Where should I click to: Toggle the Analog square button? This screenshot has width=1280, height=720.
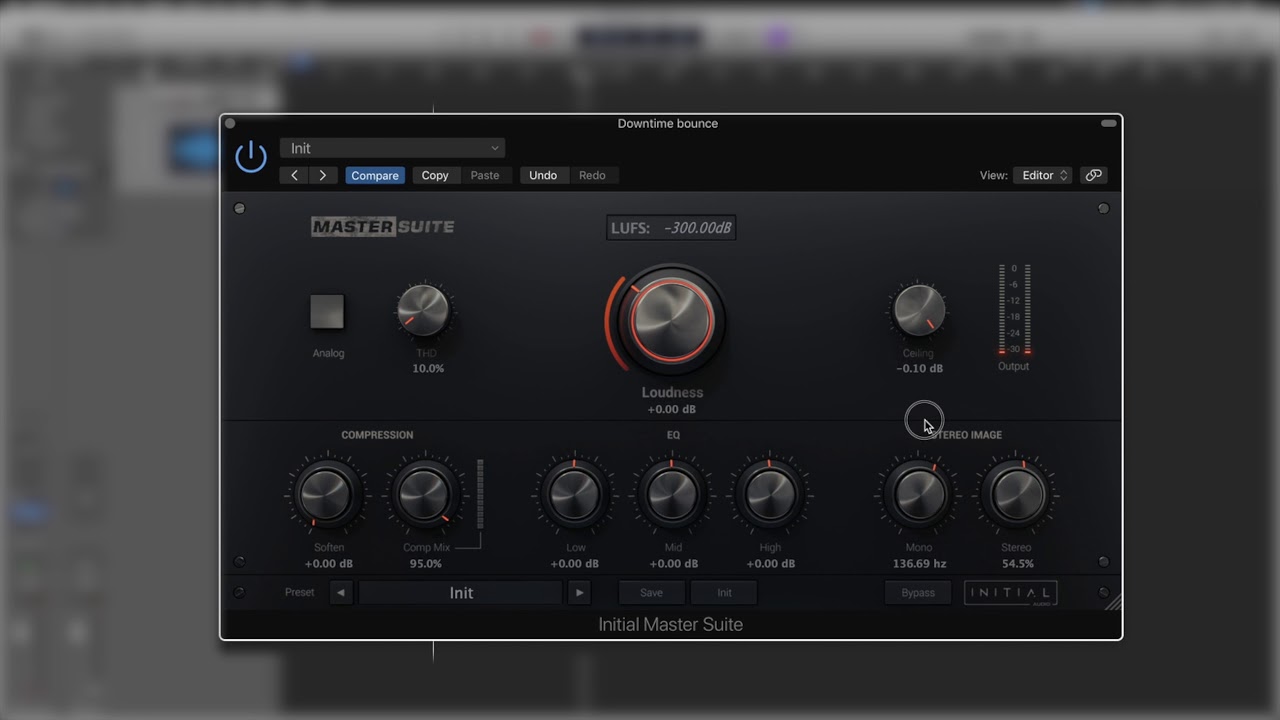point(327,312)
